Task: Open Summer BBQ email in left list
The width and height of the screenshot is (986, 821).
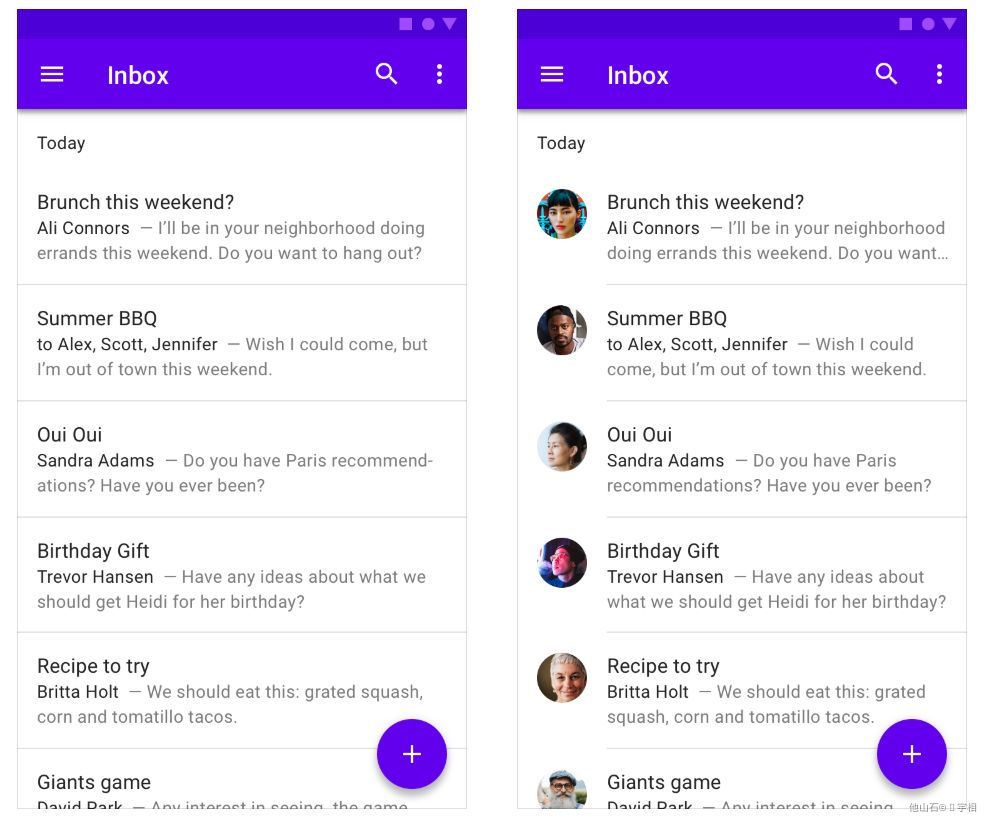Action: (x=242, y=343)
